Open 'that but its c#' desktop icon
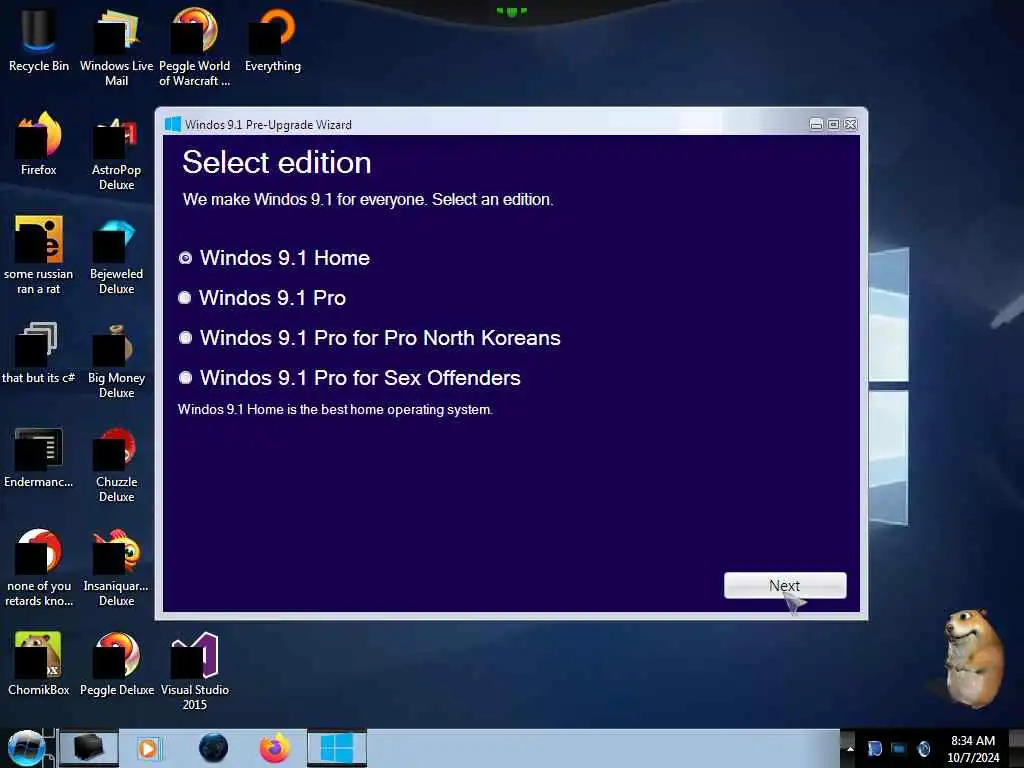Viewport: 1024px width, 768px height. click(x=39, y=353)
